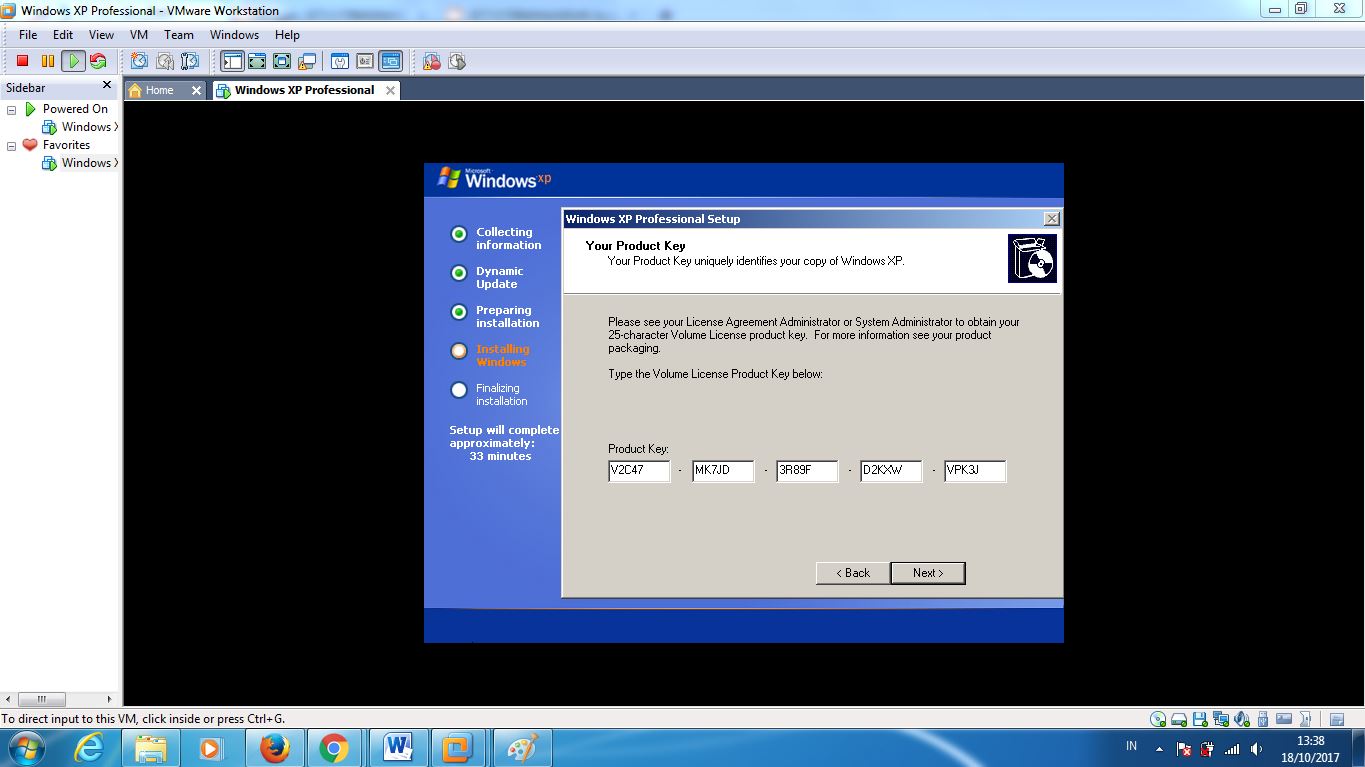Click the Revert to snapshot toolbar icon
The height and width of the screenshot is (767, 1365).
pos(164,62)
